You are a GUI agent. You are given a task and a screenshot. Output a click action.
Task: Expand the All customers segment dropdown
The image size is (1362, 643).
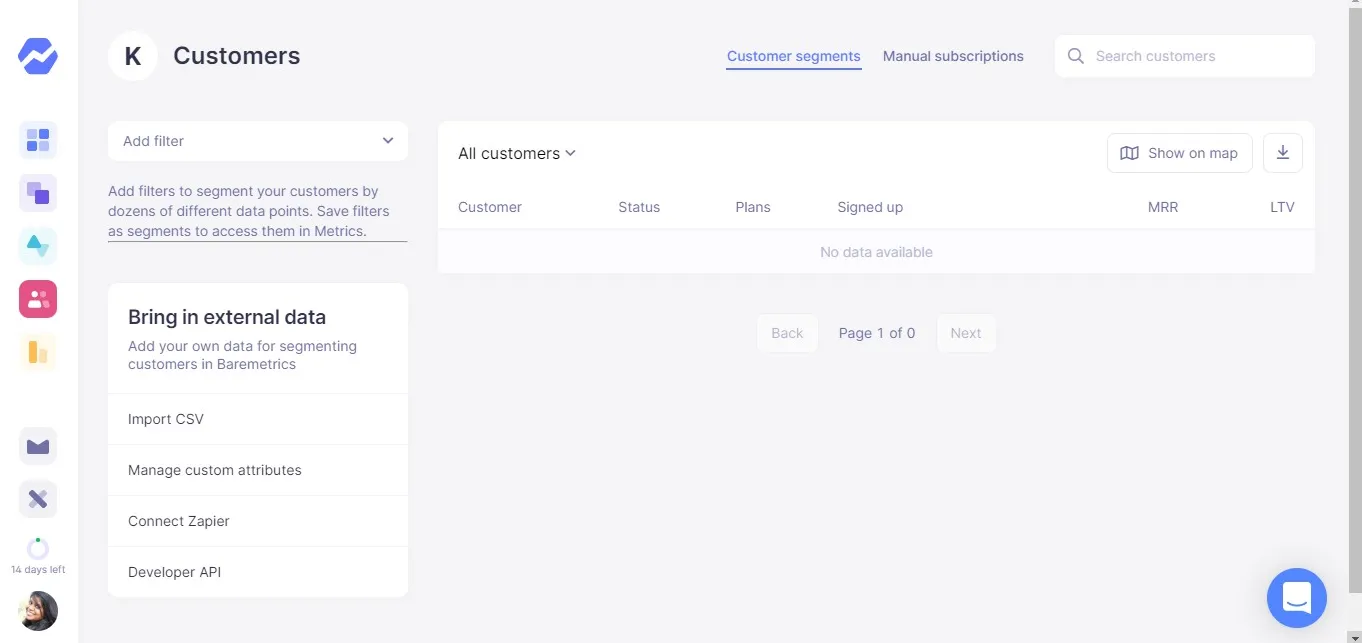(x=517, y=153)
